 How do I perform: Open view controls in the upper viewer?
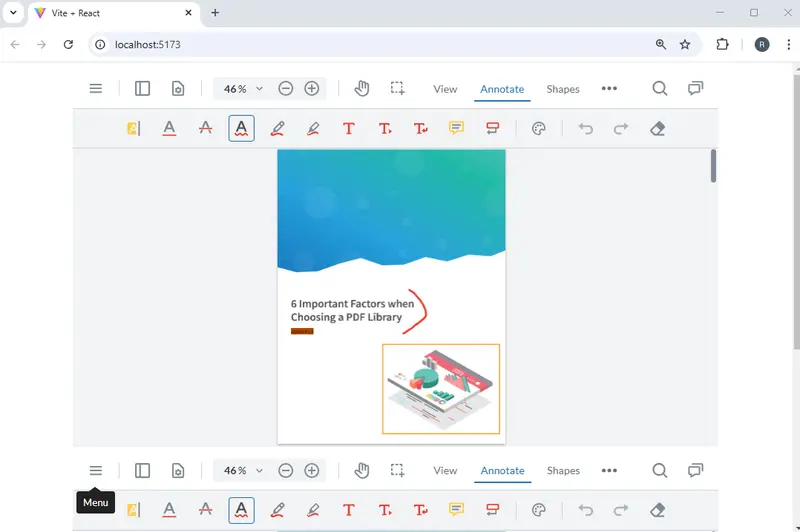pyautogui.click(x=178, y=89)
